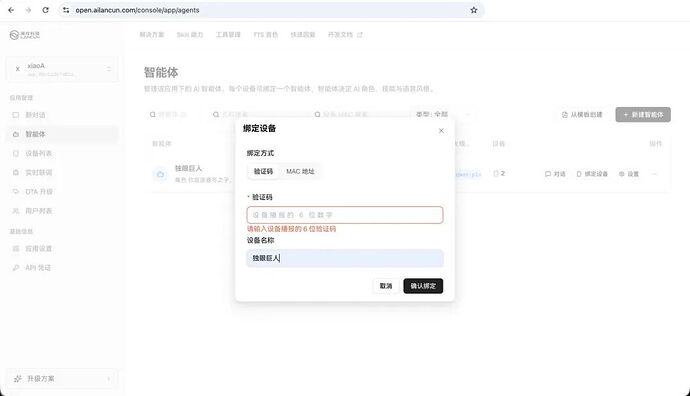
Task: Open 开发文档 external link
Action: point(345,35)
